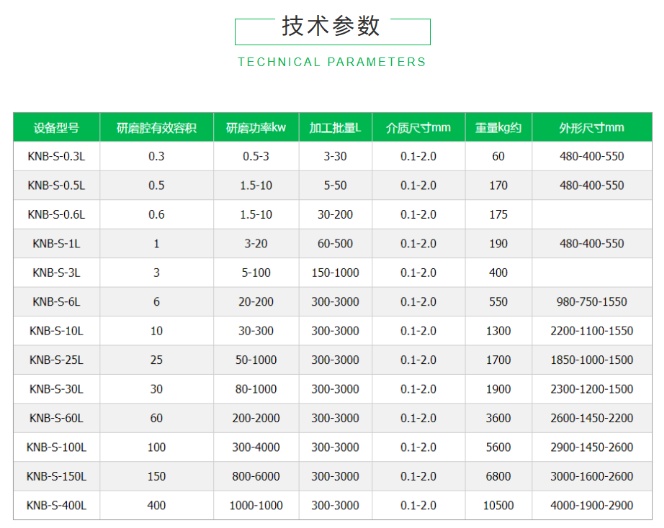
Task: Select the 研磨腔有效容积 column header
Action: coord(156,128)
